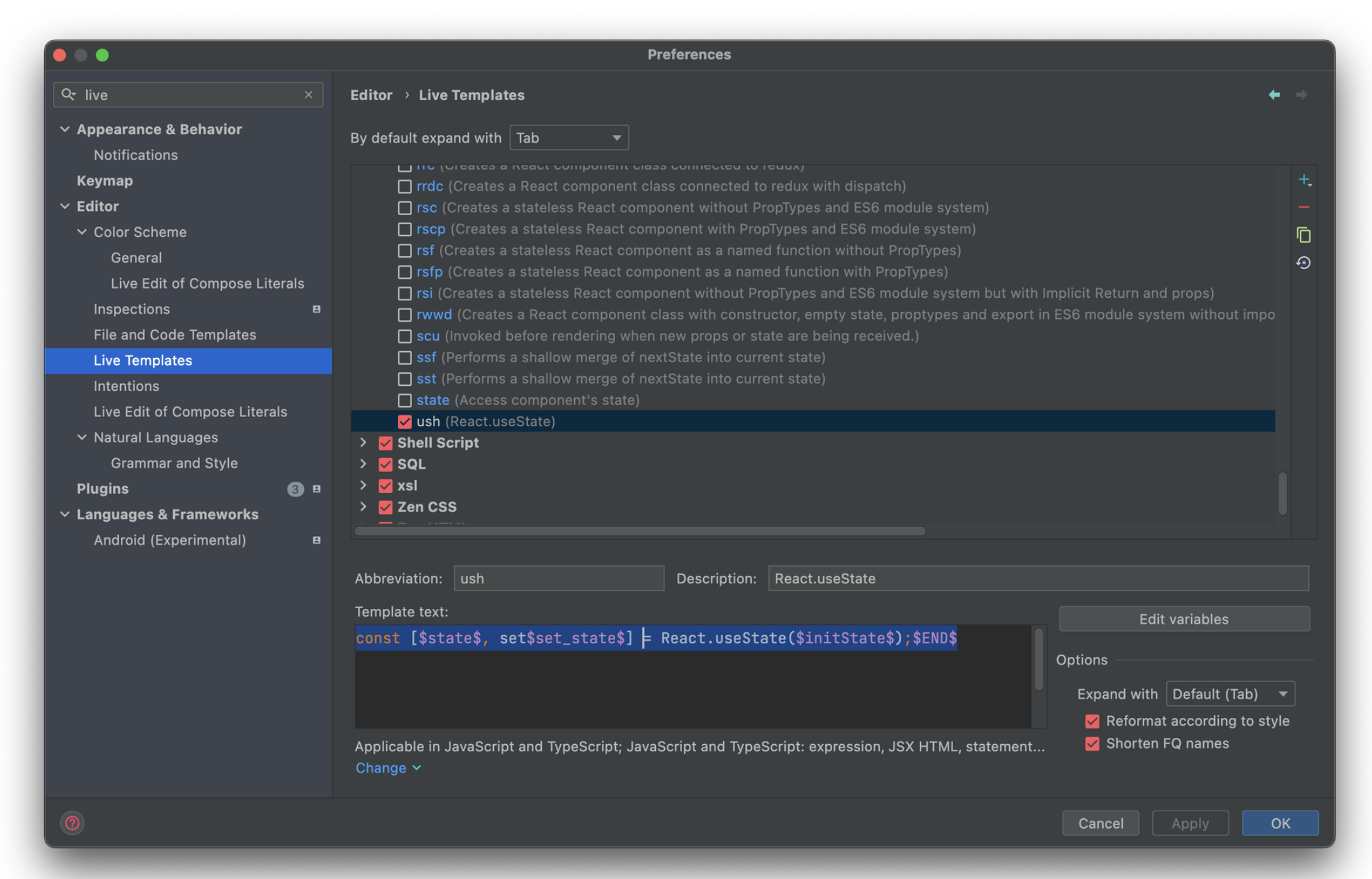The height and width of the screenshot is (879, 1372).
Task: Expand the Shell Script template group
Action: click(x=363, y=443)
